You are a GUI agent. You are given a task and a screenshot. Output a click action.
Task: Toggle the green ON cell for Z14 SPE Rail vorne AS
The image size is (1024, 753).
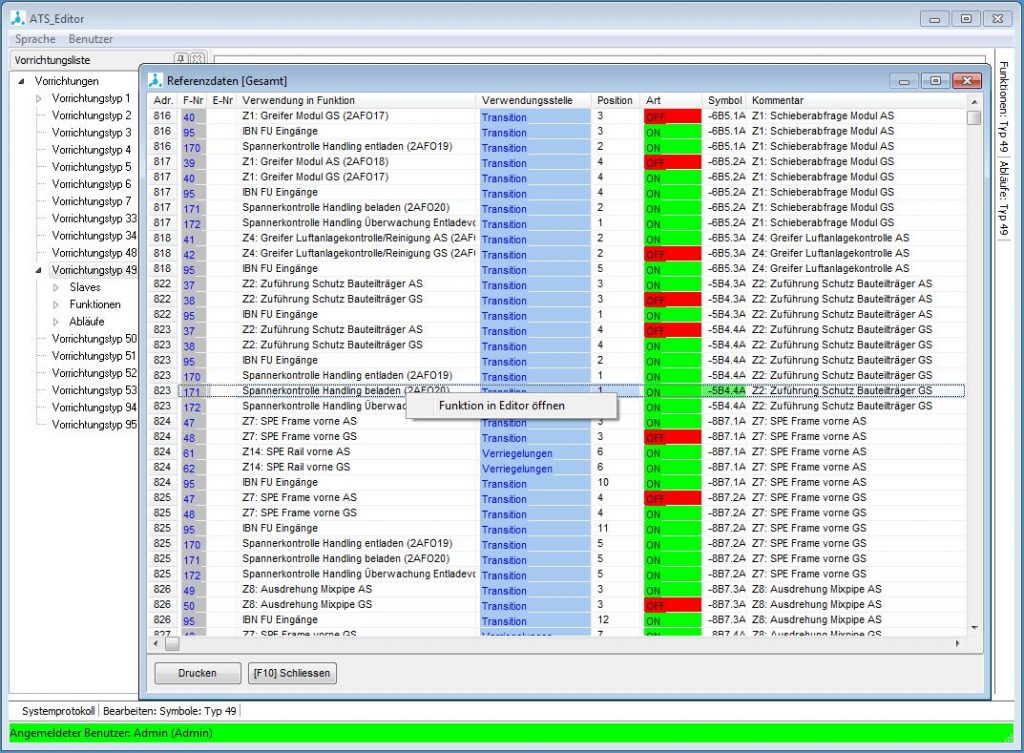[672, 453]
